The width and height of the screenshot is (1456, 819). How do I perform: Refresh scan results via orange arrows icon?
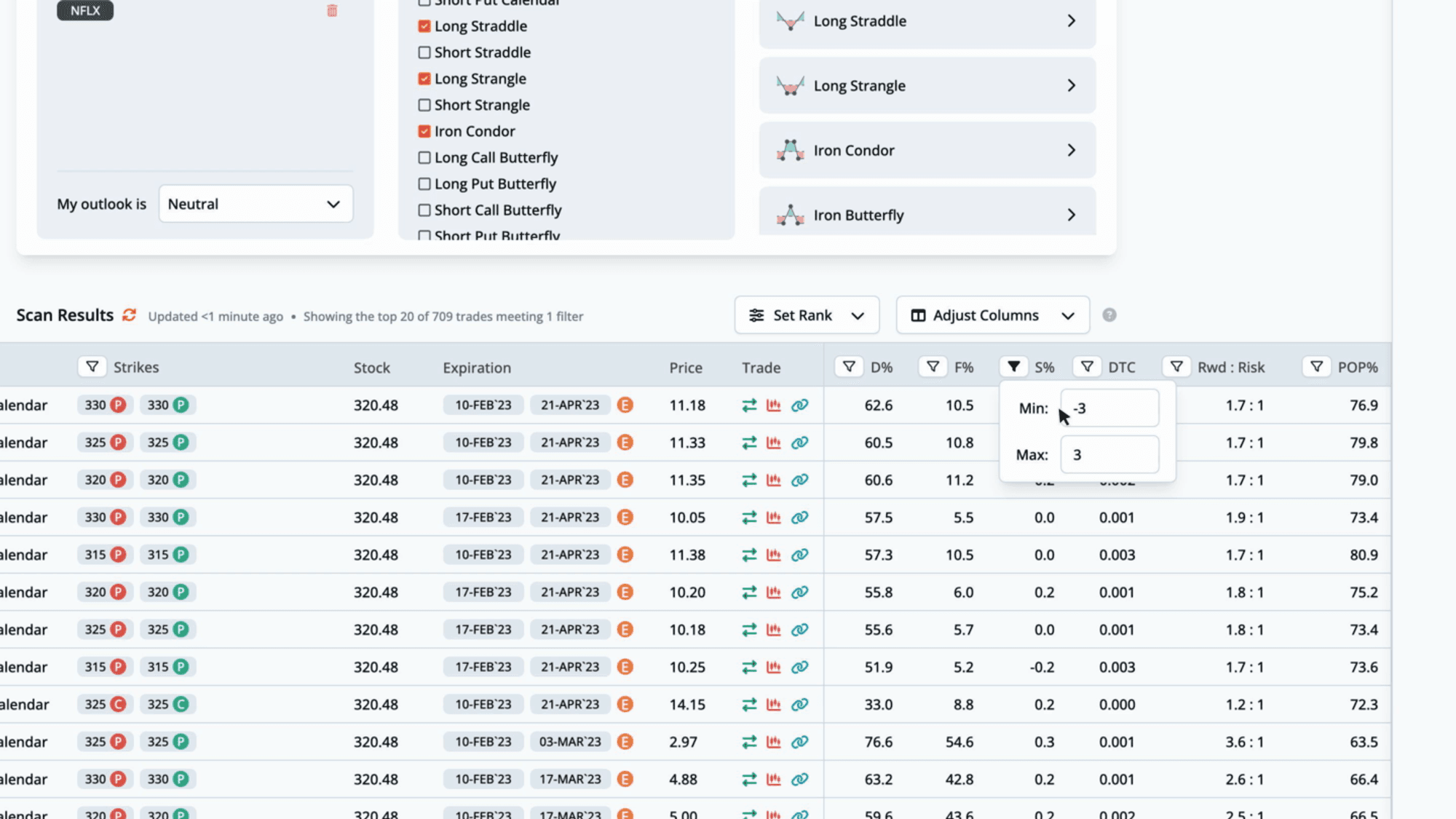coord(129,315)
